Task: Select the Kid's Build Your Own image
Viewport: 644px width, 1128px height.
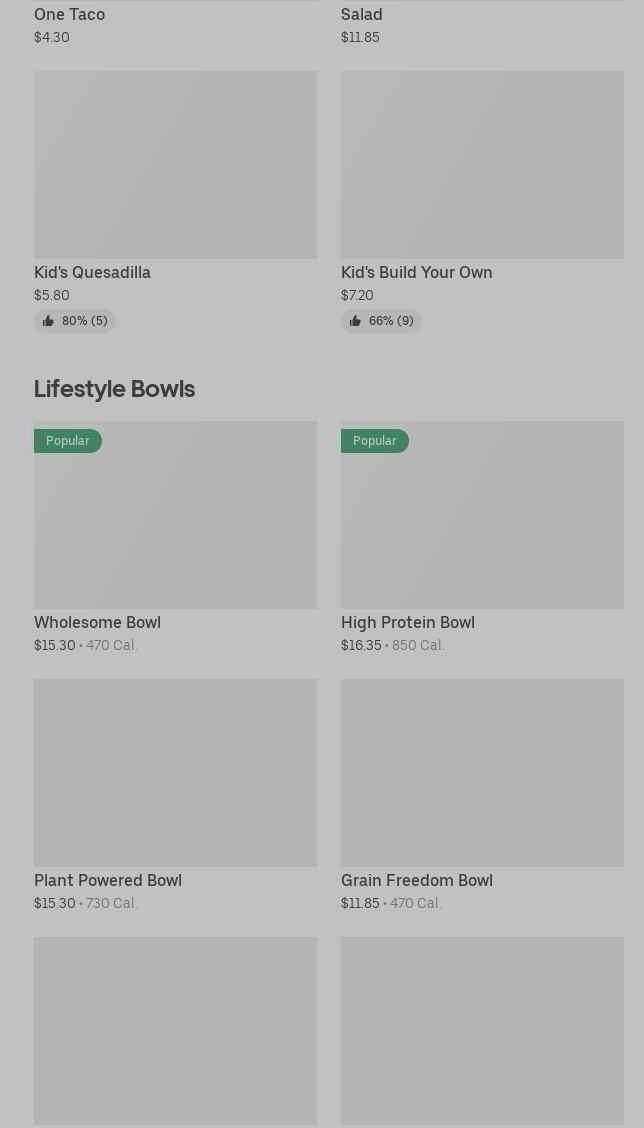Action: (x=482, y=165)
